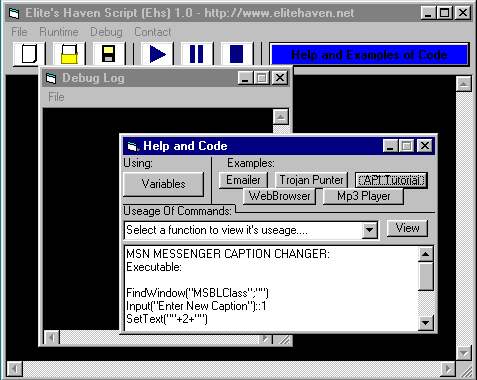477x380 pixels.
Task: Minimize the Debug Log window
Action: [x=245, y=78]
